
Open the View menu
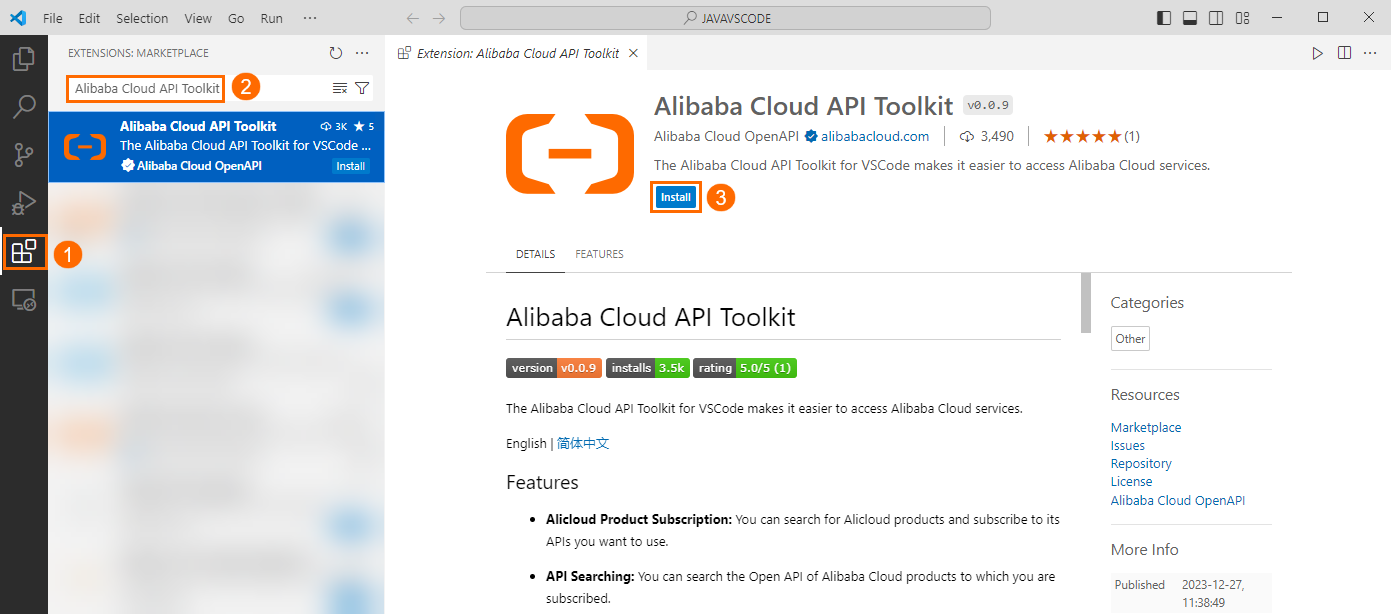(198, 18)
